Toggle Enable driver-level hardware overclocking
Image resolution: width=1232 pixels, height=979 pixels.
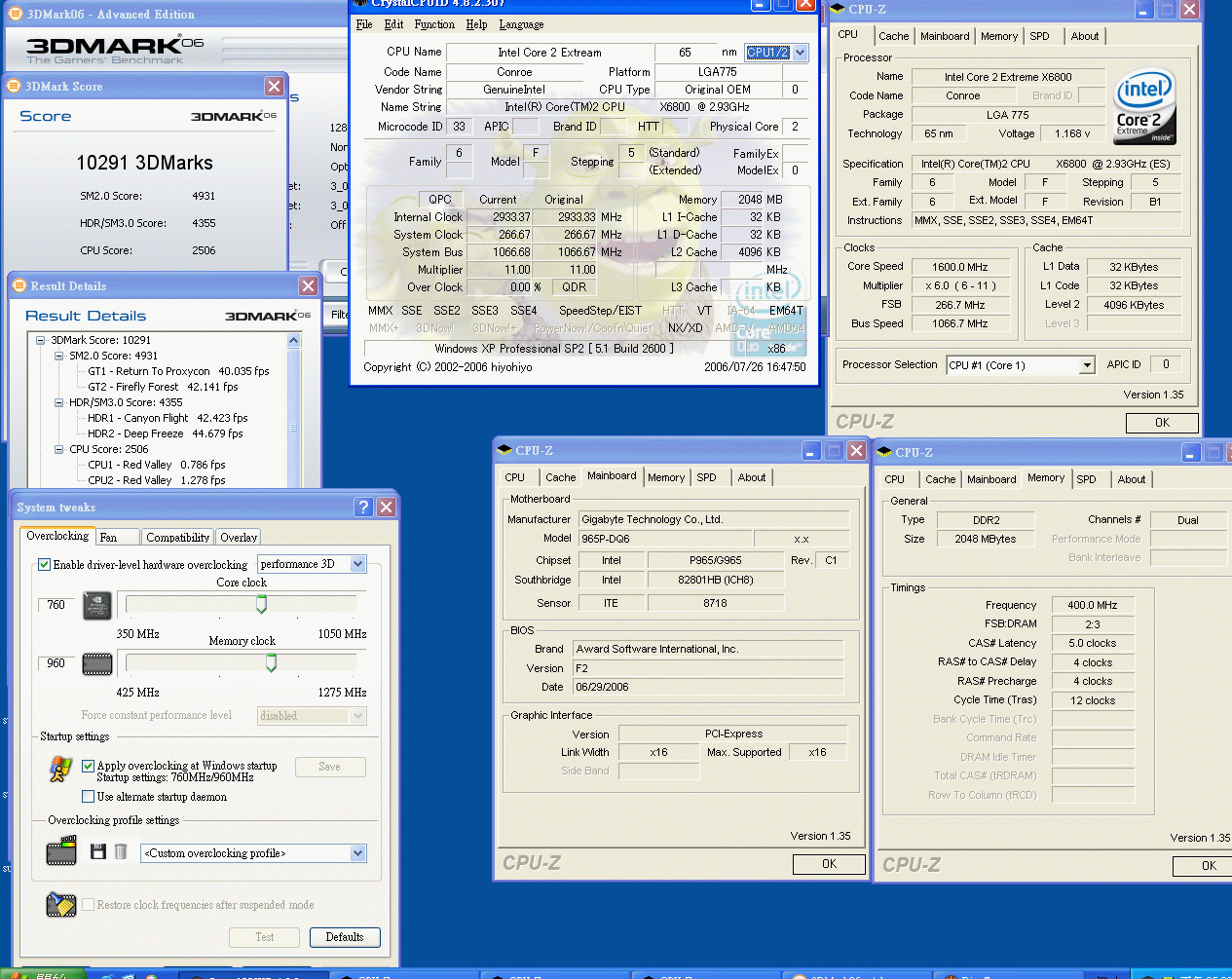pyautogui.click(x=44, y=564)
